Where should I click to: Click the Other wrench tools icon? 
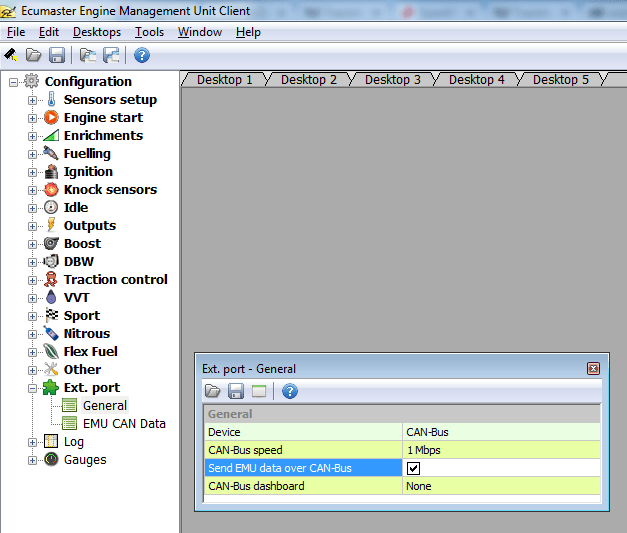pos(51,369)
